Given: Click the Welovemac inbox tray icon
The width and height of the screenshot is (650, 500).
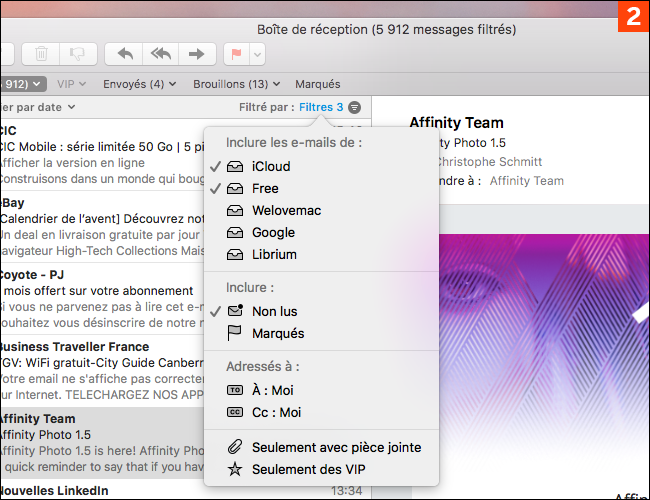Looking at the screenshot, I should click(235, 211).
